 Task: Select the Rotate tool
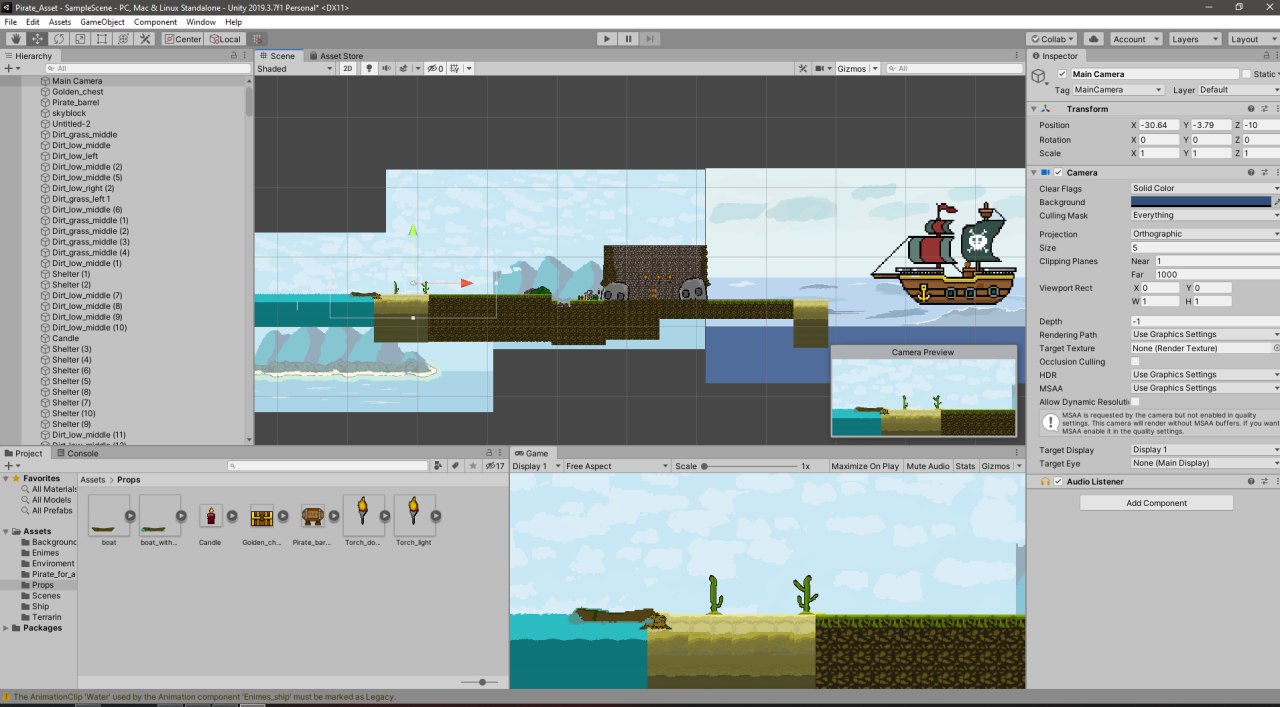point(59,39)
